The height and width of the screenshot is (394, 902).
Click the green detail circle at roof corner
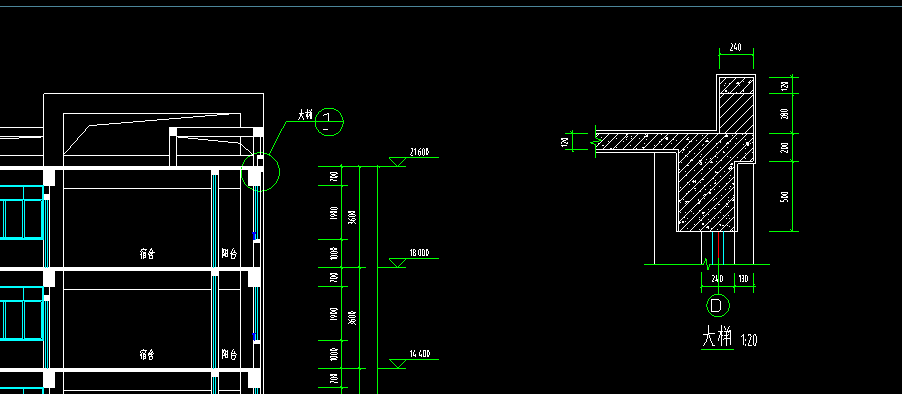tap(260, 171)
